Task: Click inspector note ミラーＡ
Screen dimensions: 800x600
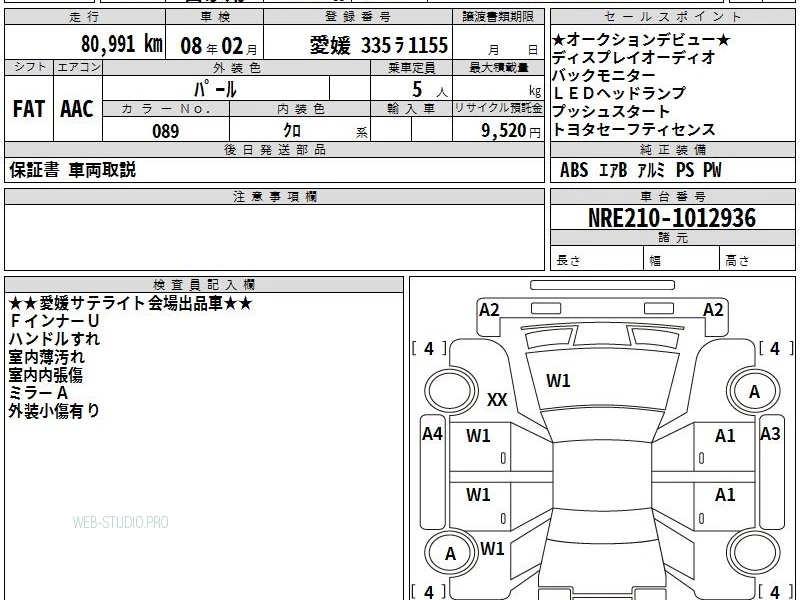Action: (38, 393)
